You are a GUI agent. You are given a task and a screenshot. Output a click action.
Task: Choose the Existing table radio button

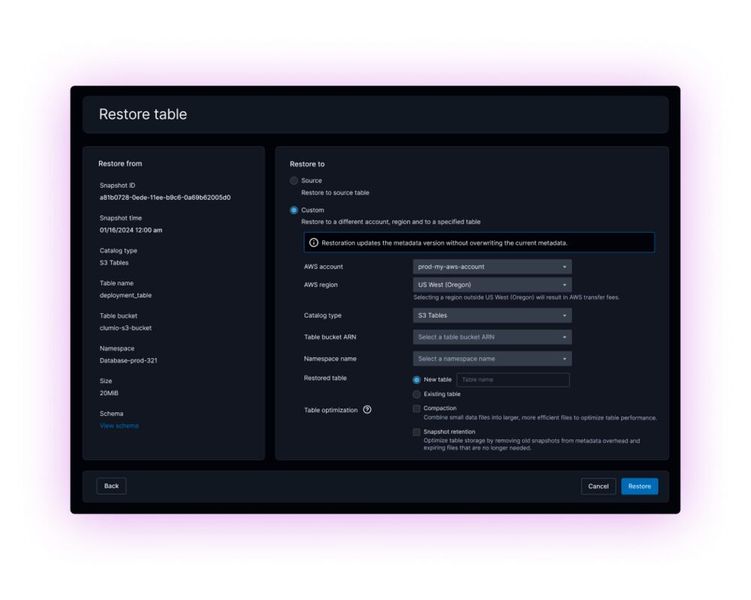(x=417, y=394)
